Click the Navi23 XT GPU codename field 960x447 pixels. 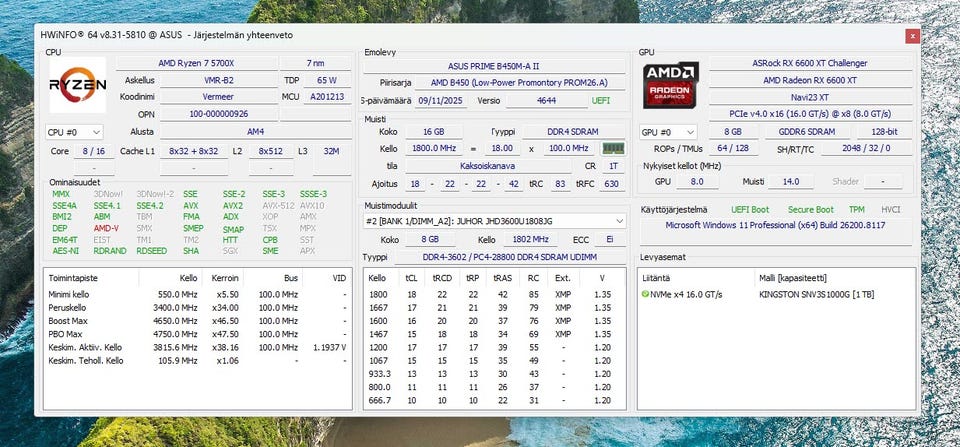[x=809, y=97]
